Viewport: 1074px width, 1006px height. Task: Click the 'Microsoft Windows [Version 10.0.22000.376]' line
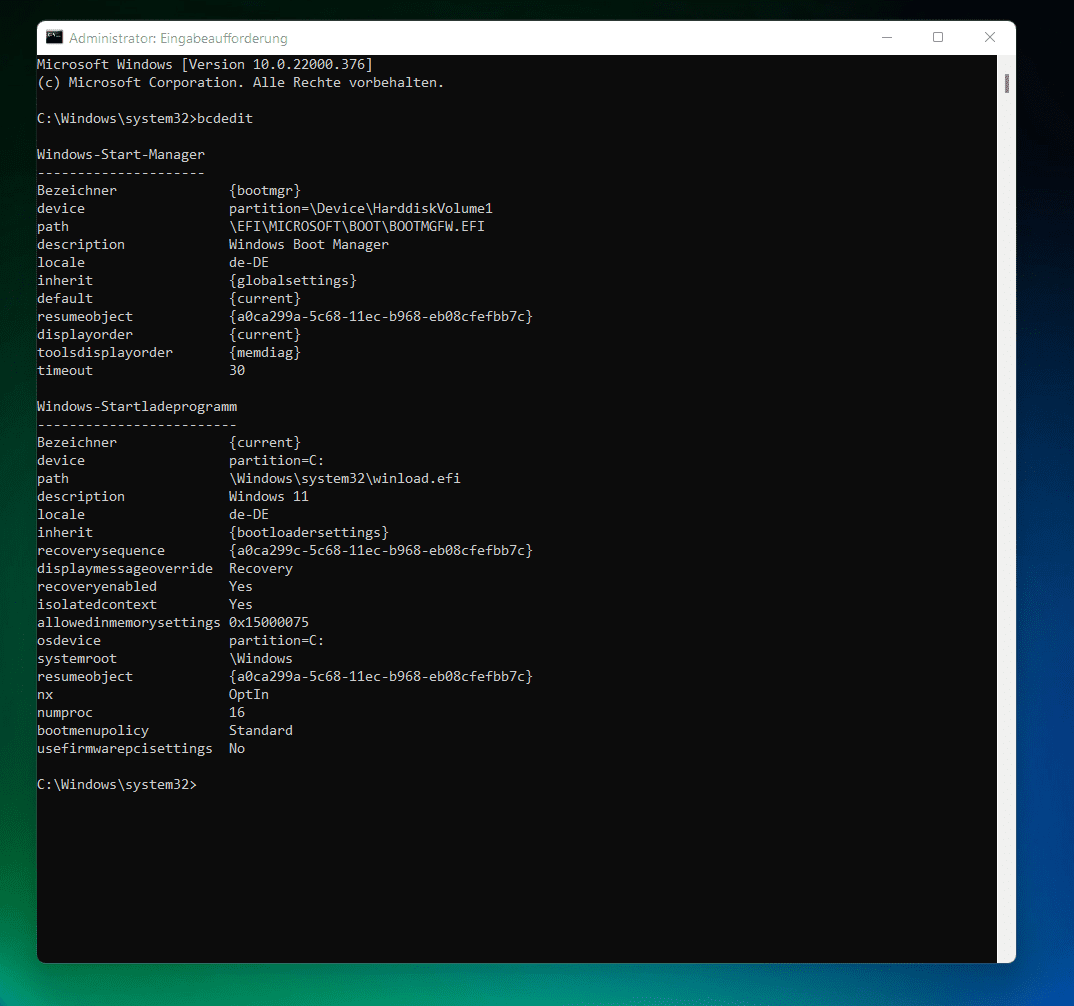point(205,64)
